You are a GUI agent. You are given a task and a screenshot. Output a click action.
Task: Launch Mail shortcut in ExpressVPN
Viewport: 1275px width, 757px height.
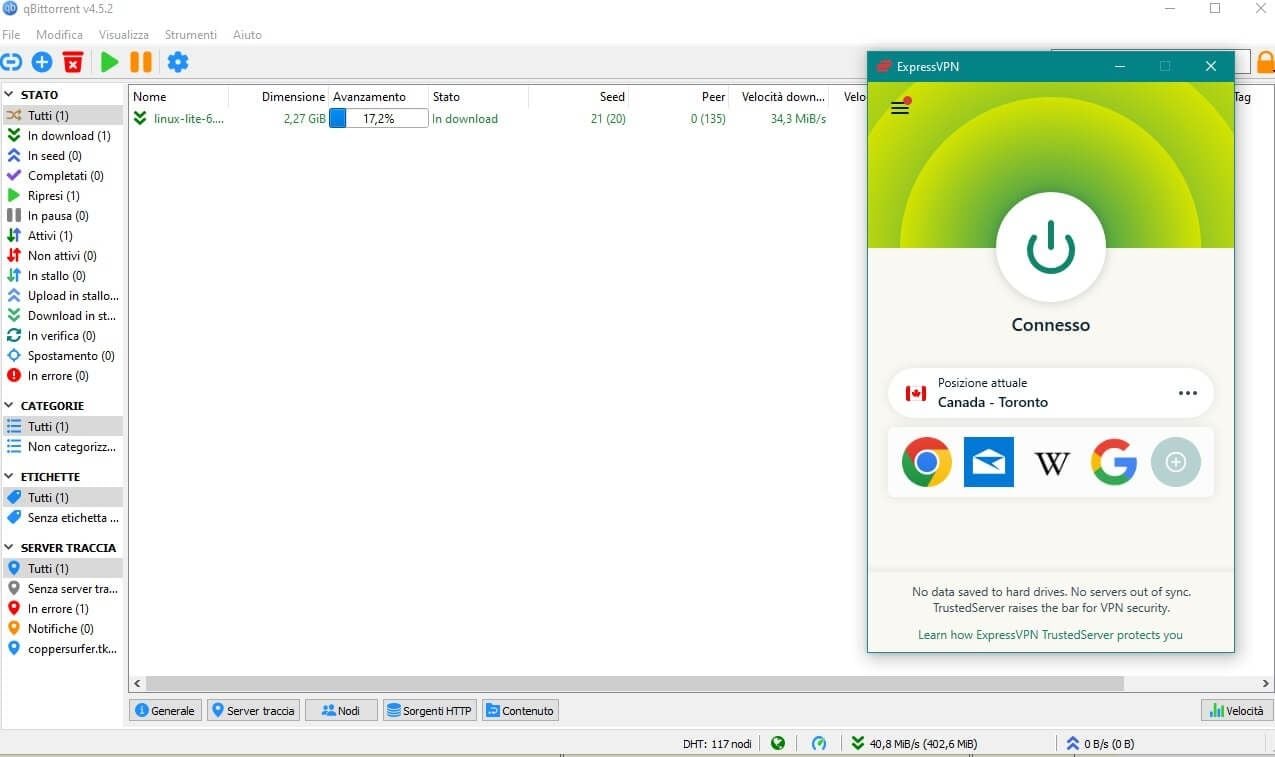coord(989,462)
